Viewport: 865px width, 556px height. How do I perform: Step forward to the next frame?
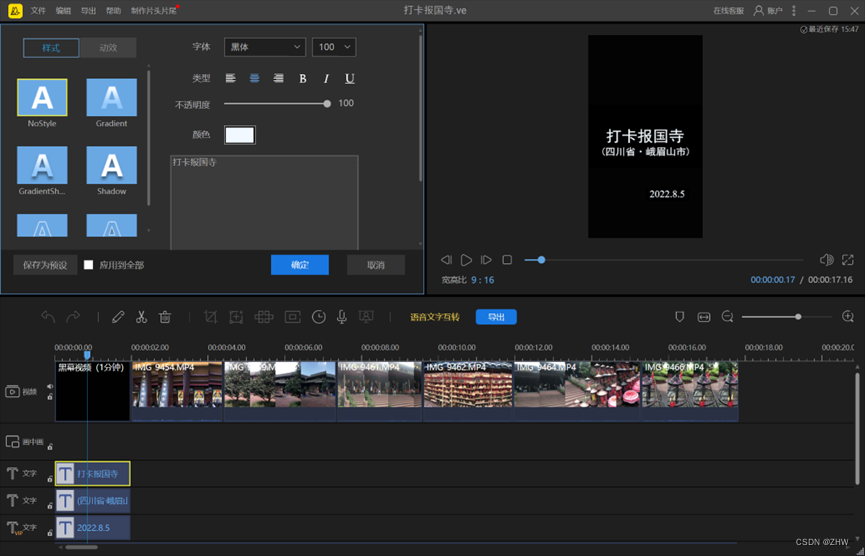pyautogui.click(x=486, y=260)
